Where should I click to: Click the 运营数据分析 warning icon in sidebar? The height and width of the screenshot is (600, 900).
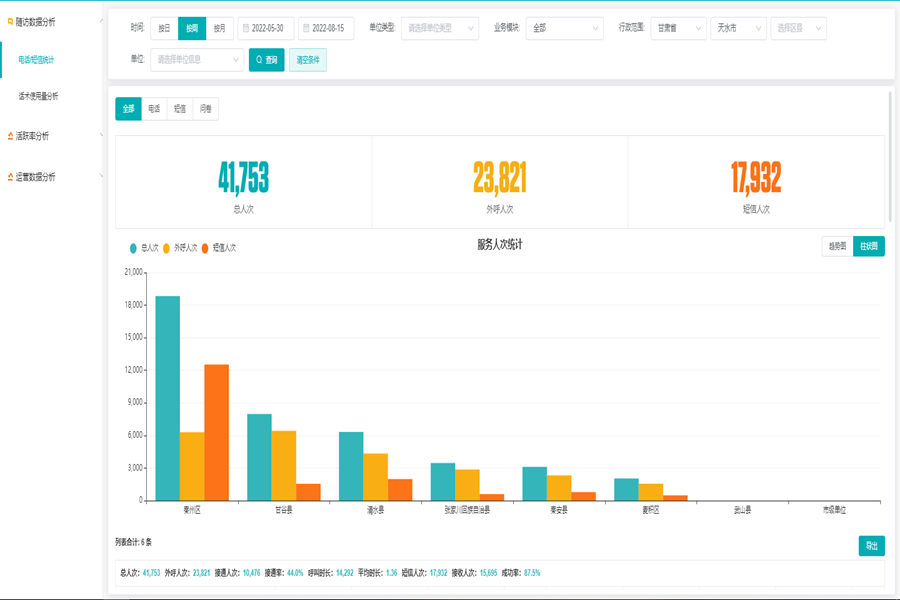point(10,177)
